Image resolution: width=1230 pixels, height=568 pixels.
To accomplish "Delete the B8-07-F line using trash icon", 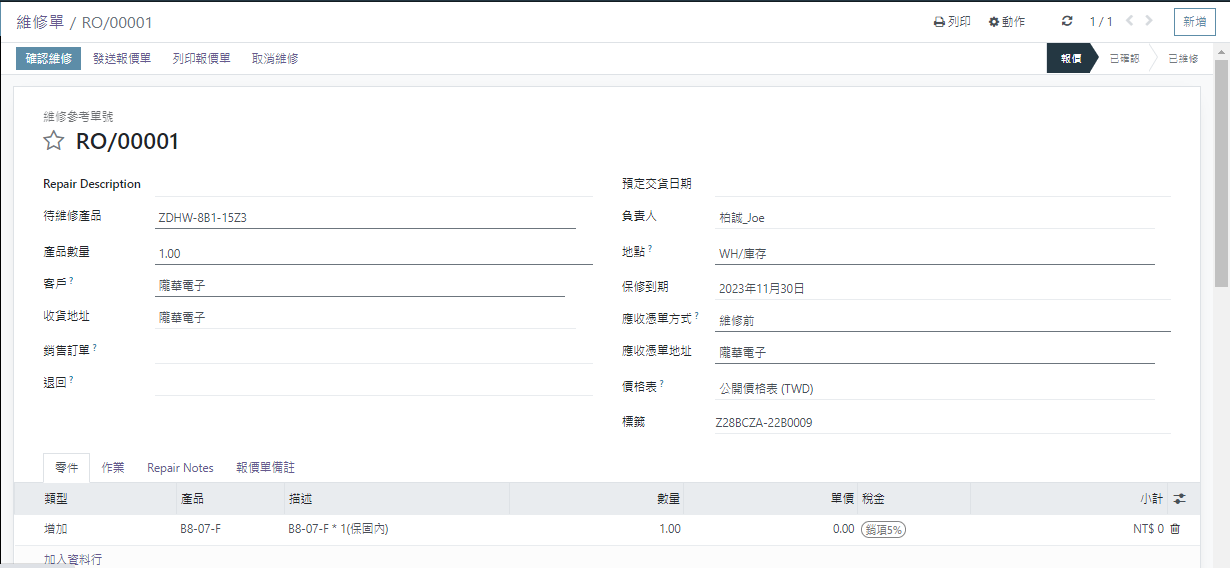I will (x=1175, y=529).
